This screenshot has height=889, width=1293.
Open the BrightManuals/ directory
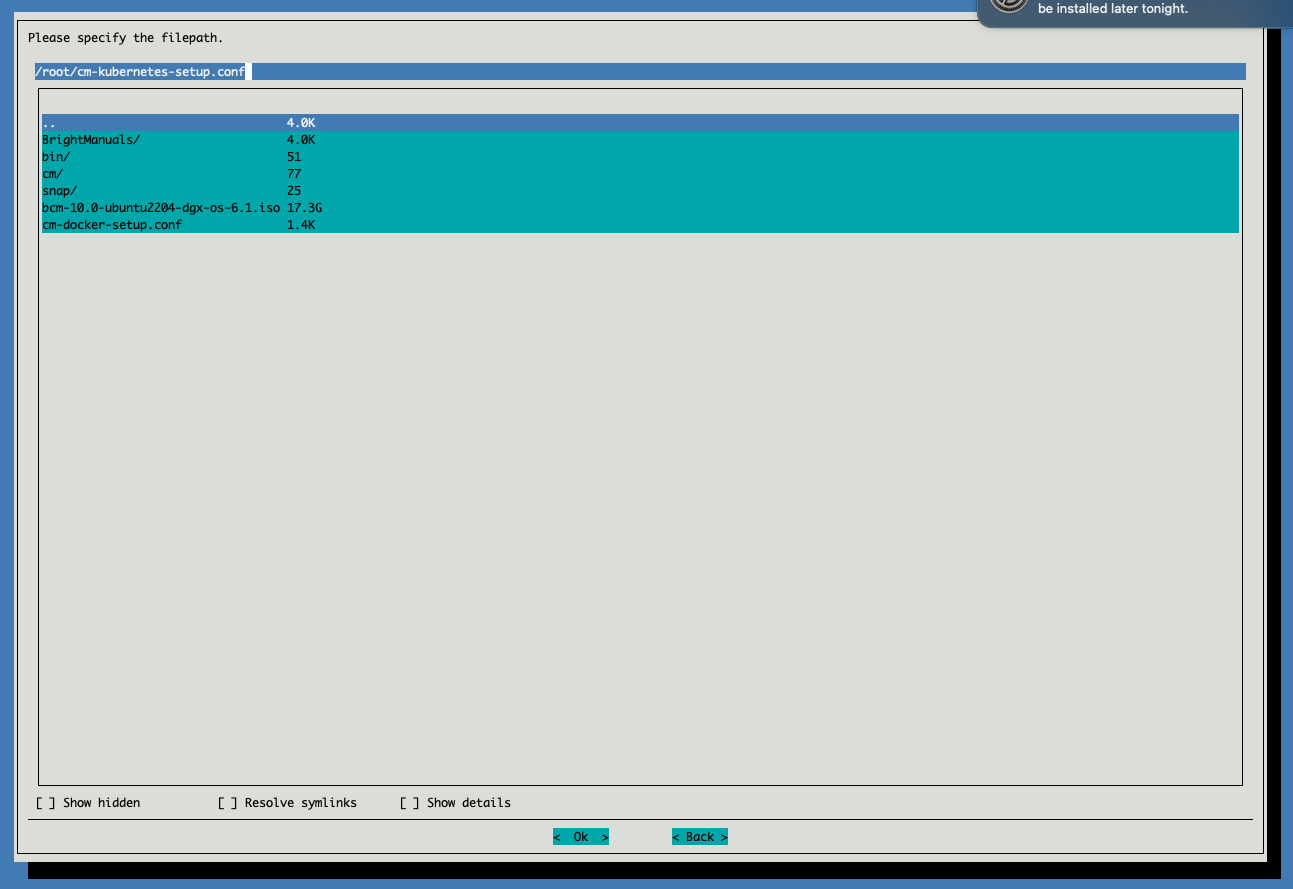pos(640,140)
